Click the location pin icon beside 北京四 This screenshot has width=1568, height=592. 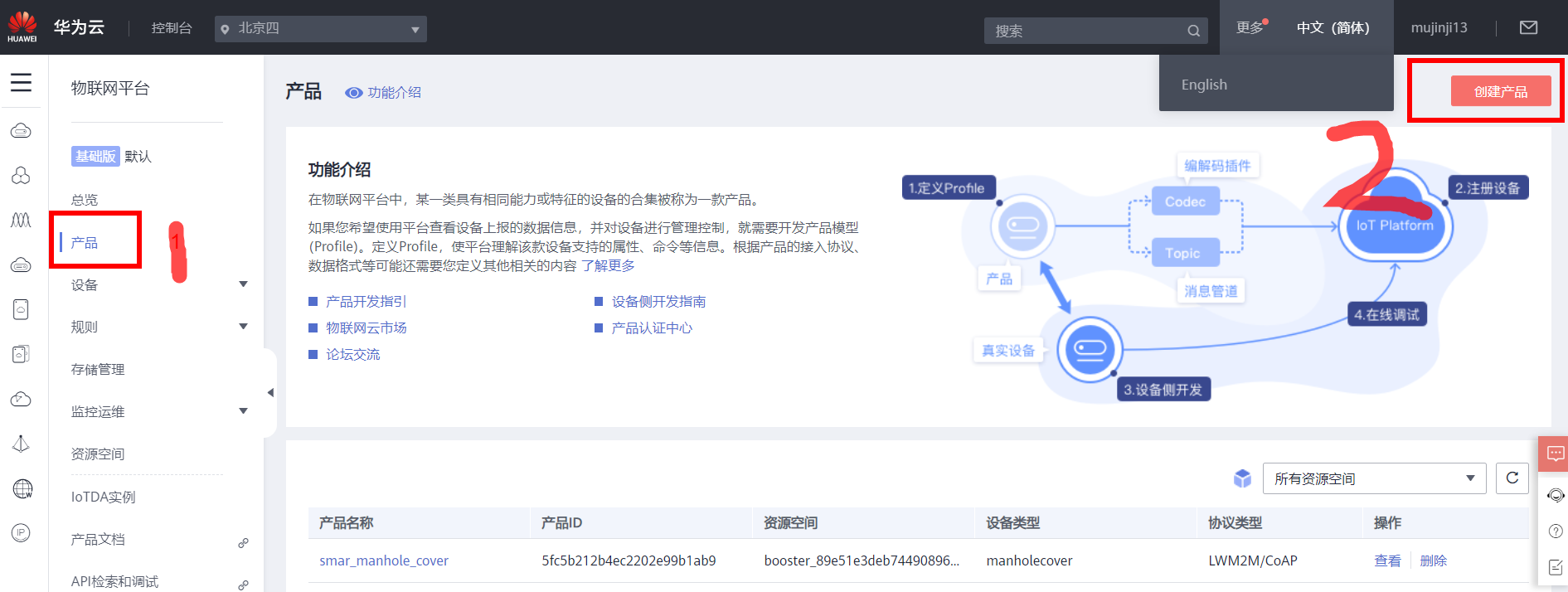tap(225, 29)
